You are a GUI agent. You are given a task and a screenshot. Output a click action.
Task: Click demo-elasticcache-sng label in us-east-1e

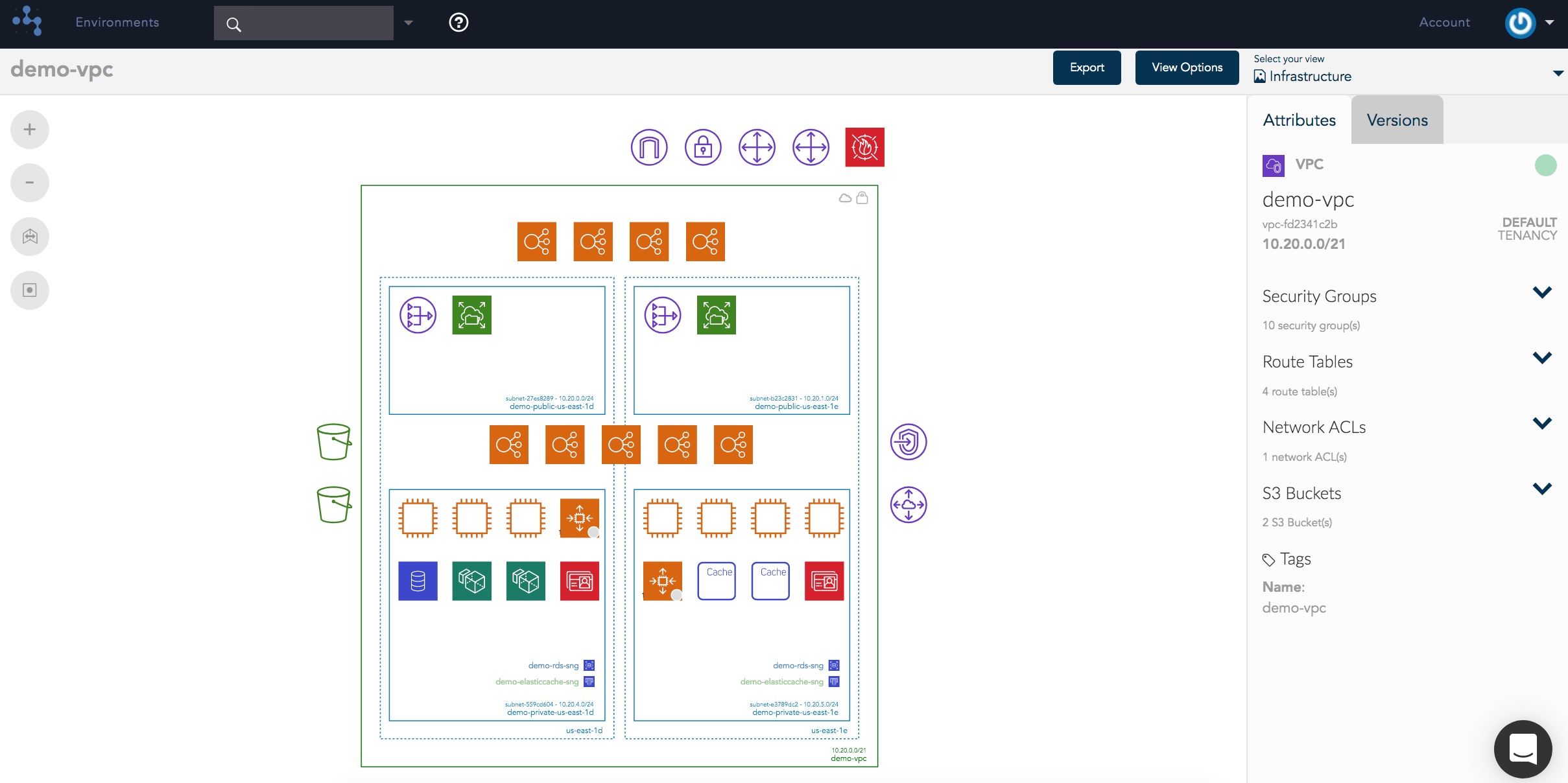point(782,682)
